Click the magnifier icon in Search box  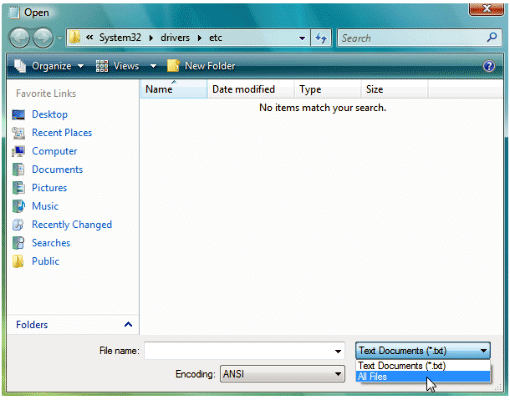(x=492, y=37)
